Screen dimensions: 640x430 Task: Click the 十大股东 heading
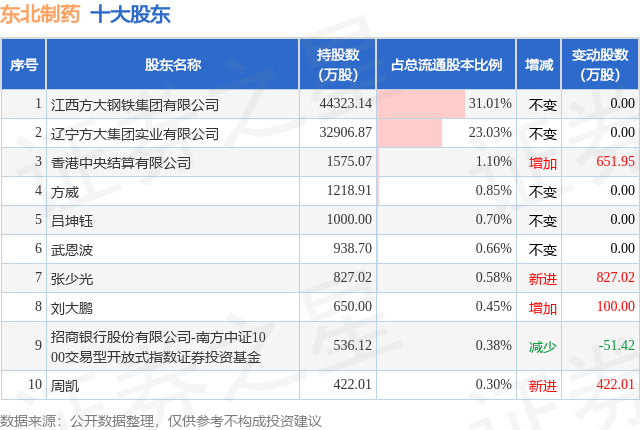[130, 14]
